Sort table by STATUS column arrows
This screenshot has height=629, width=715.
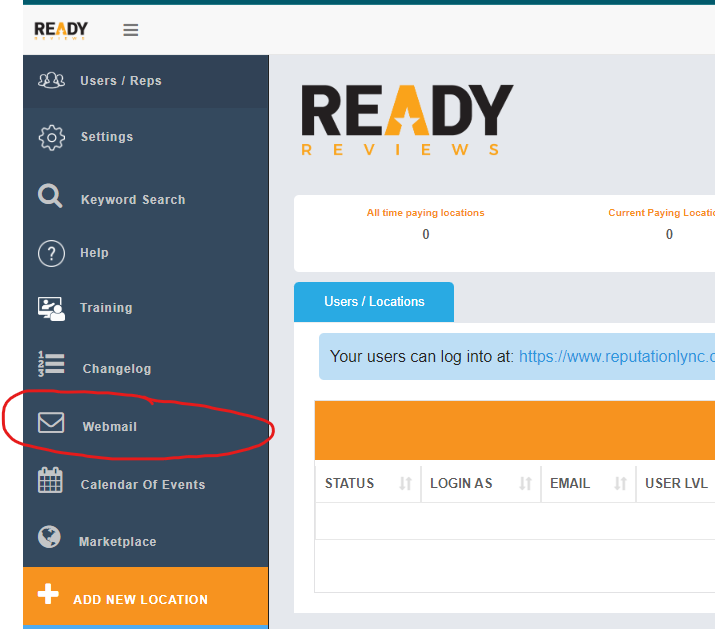tap(405, 484)
